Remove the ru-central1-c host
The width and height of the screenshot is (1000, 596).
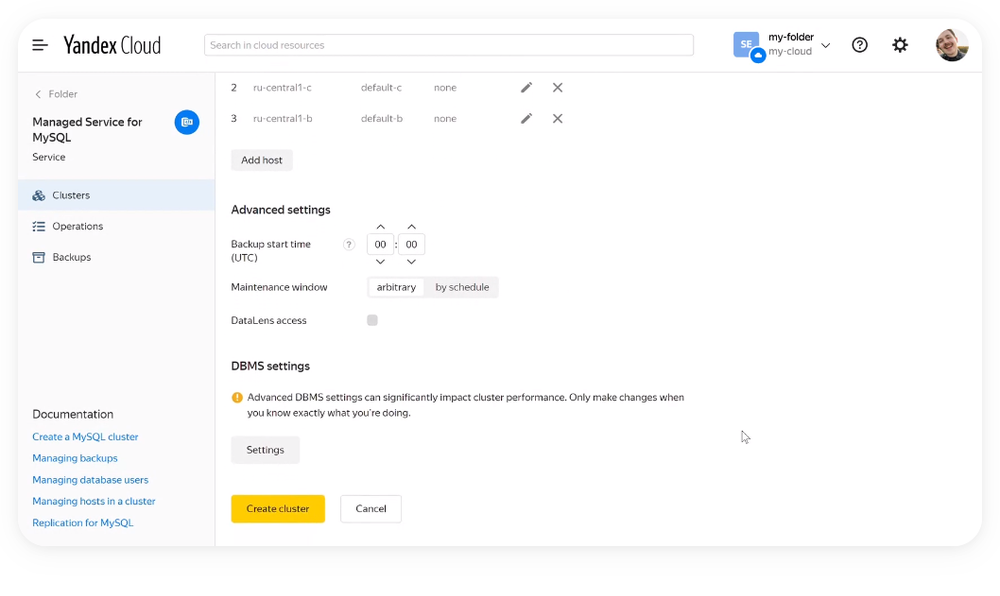click(557, 87)
